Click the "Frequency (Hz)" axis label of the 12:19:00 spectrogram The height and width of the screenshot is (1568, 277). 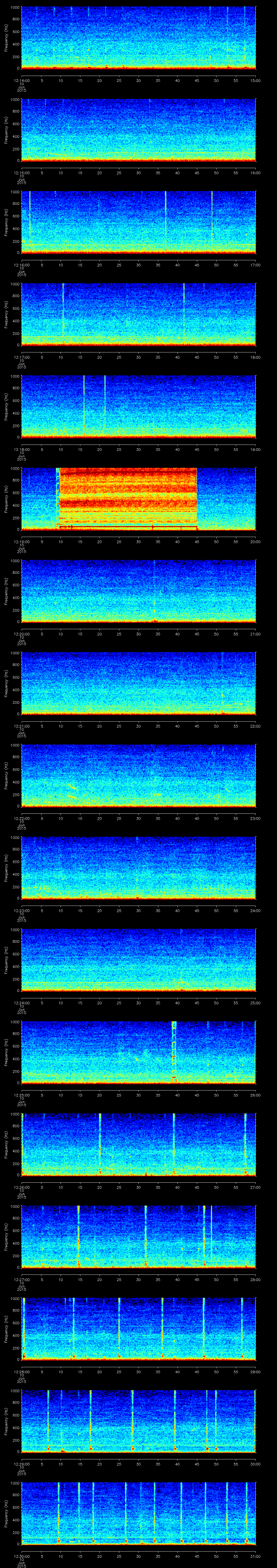[x=6, y=499]
